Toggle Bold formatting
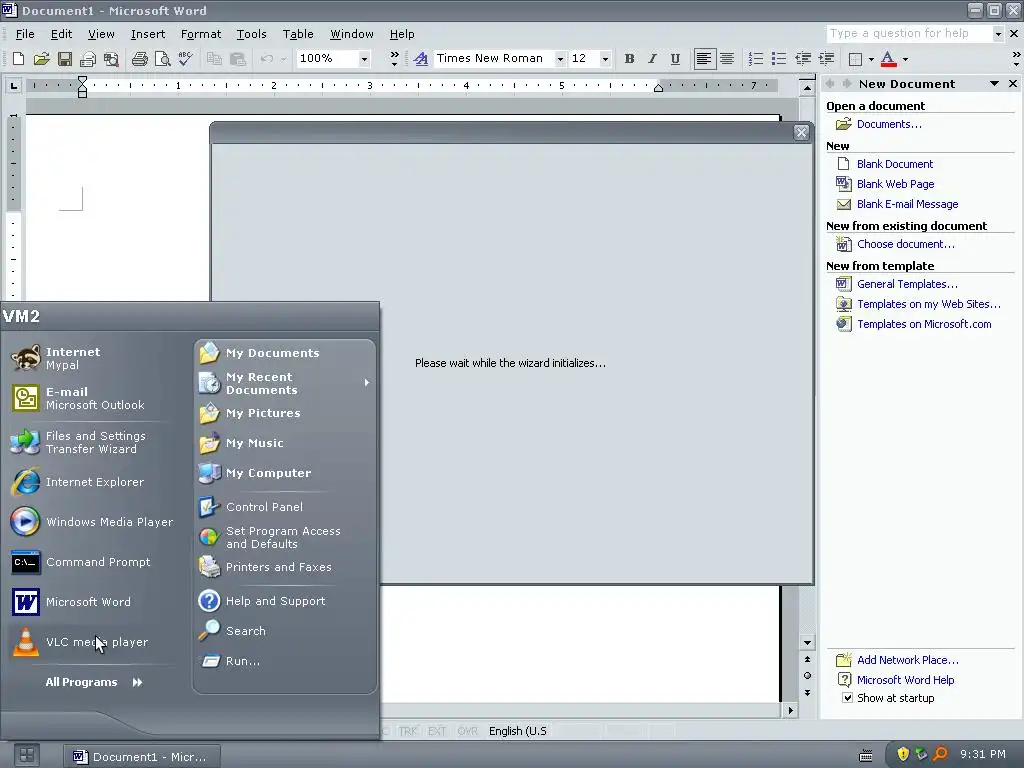Viewport: 1024px width, 768px height. point(629,59)
